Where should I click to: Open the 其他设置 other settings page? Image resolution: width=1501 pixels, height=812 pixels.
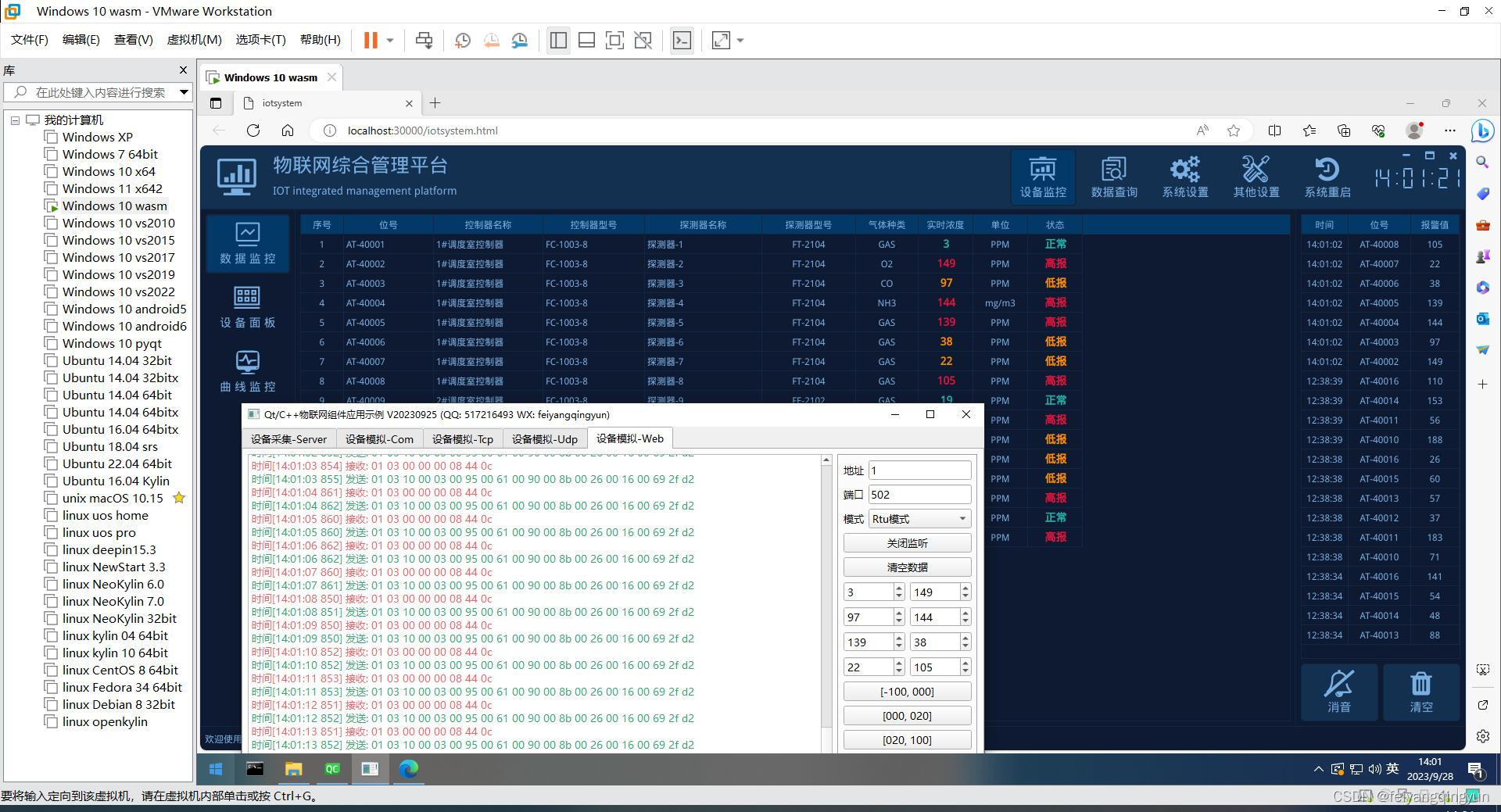point(1255,176)
